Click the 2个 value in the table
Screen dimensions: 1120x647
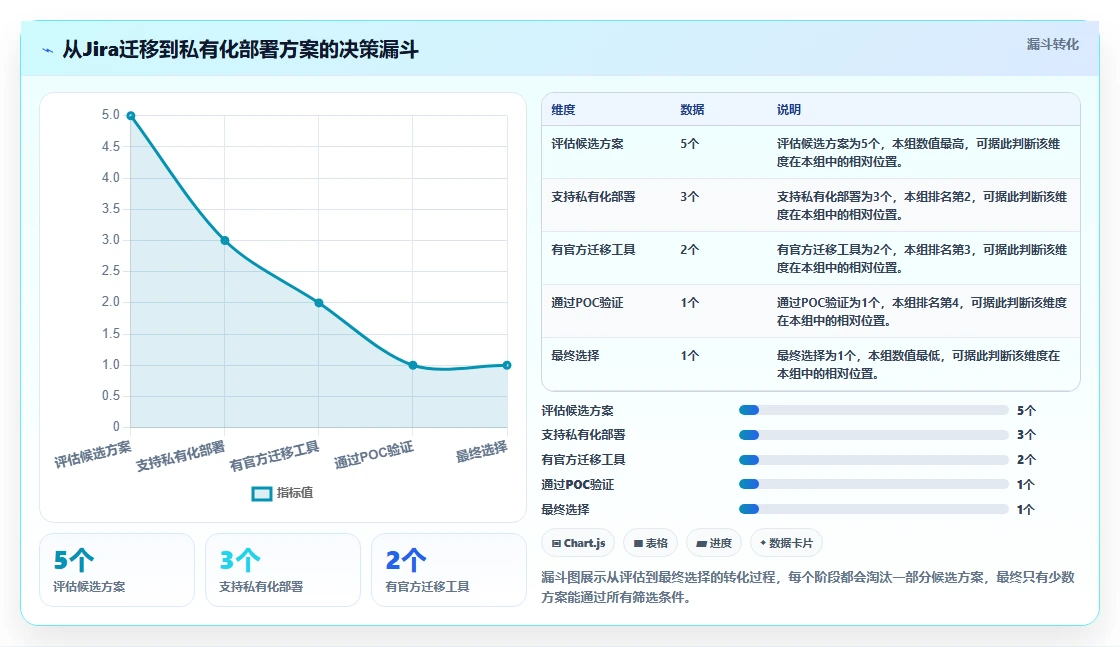[689, 250]
